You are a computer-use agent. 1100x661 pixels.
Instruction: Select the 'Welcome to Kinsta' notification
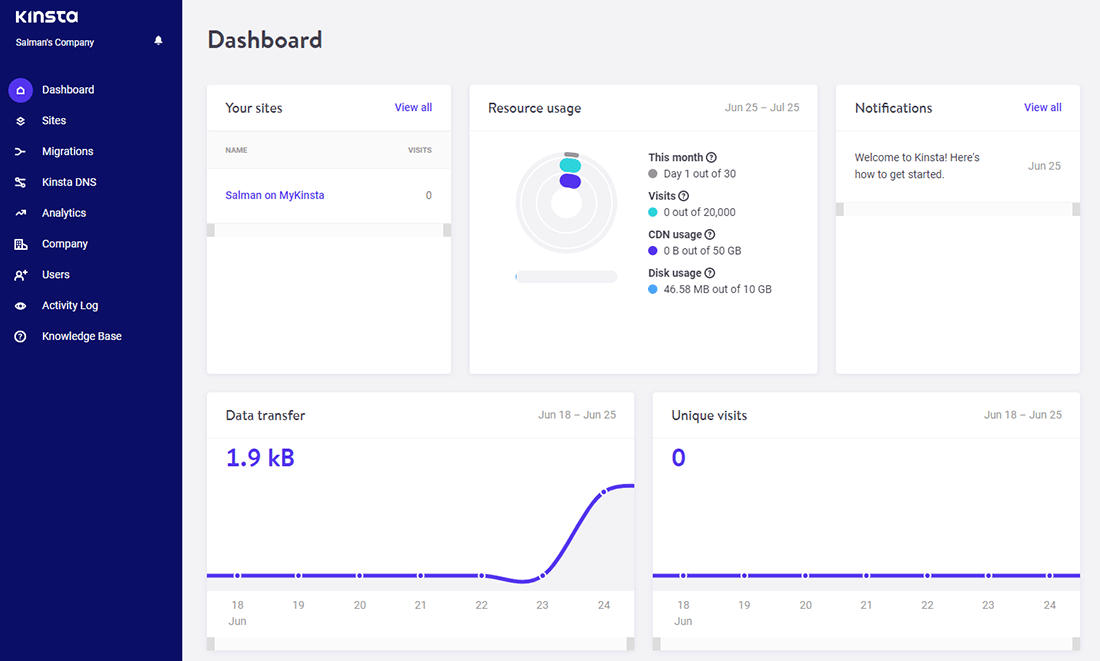(x=920, y=165)
